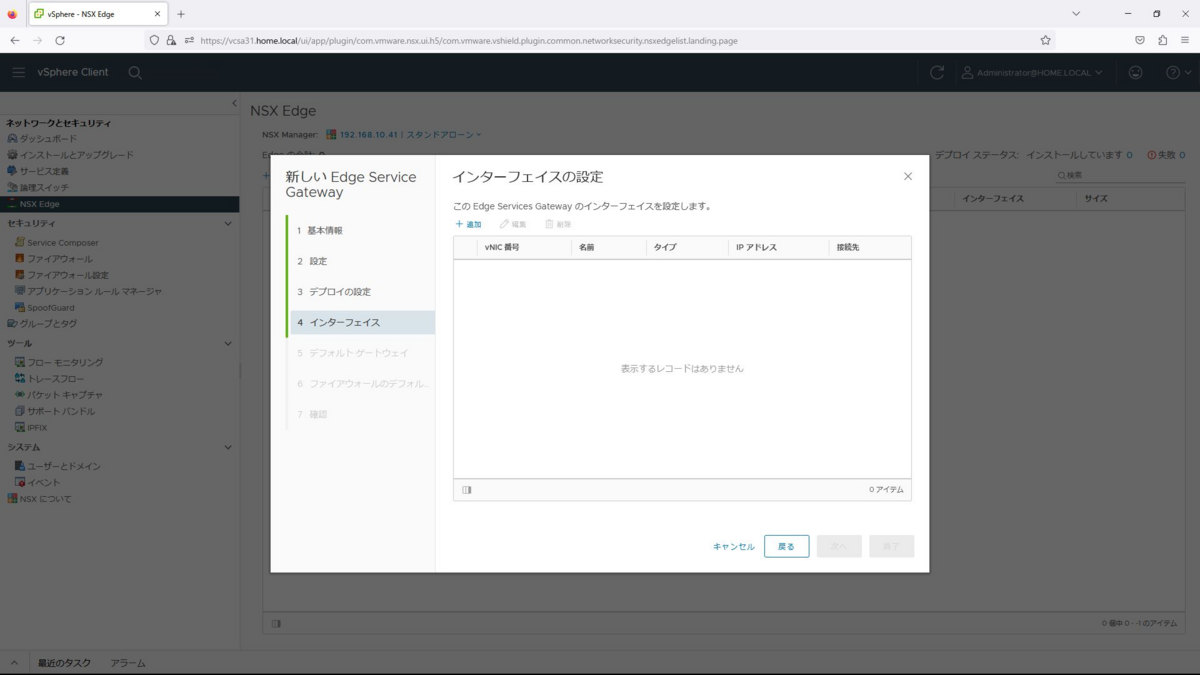Sort by vNIC 番号 column header
The image size is (1200, 675).
(502, 247)
